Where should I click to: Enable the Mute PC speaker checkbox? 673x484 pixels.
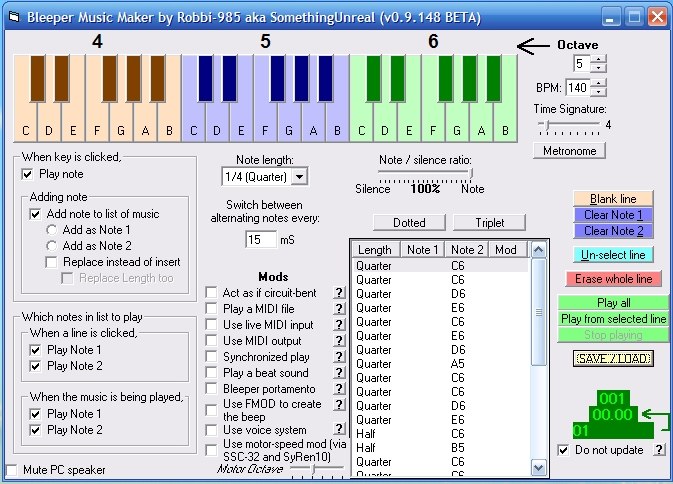12,469
